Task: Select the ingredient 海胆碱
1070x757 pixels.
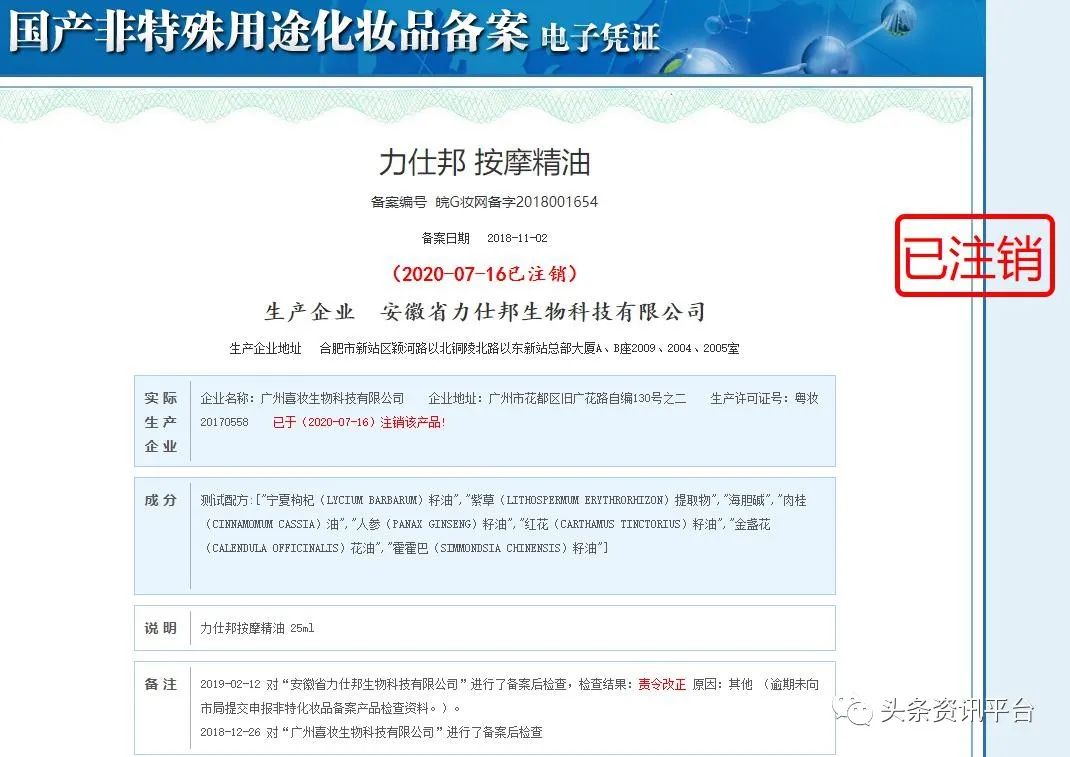Action: click(x=747, y=500)
